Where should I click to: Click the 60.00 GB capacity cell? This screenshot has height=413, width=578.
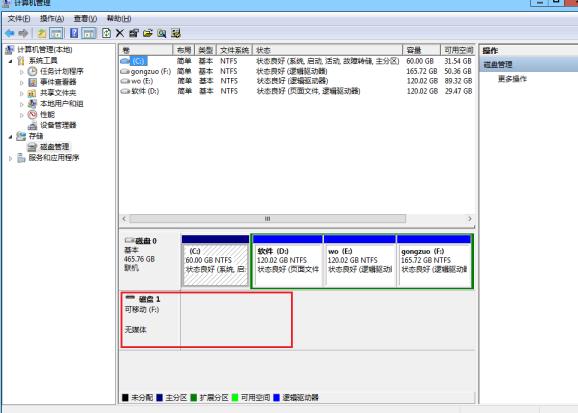tap(420, 61)
